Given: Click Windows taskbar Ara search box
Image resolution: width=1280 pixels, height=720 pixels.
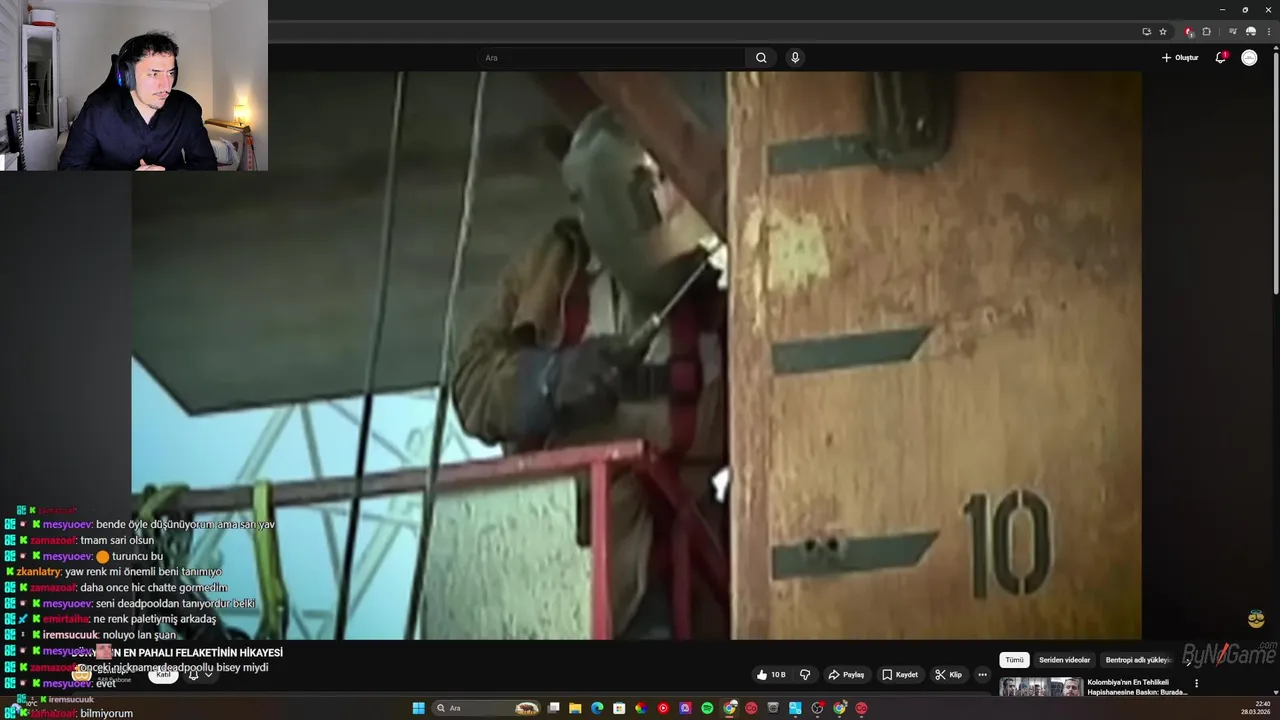Looking at the screenshot, I should pyautogui.click(x=487, y=708).
